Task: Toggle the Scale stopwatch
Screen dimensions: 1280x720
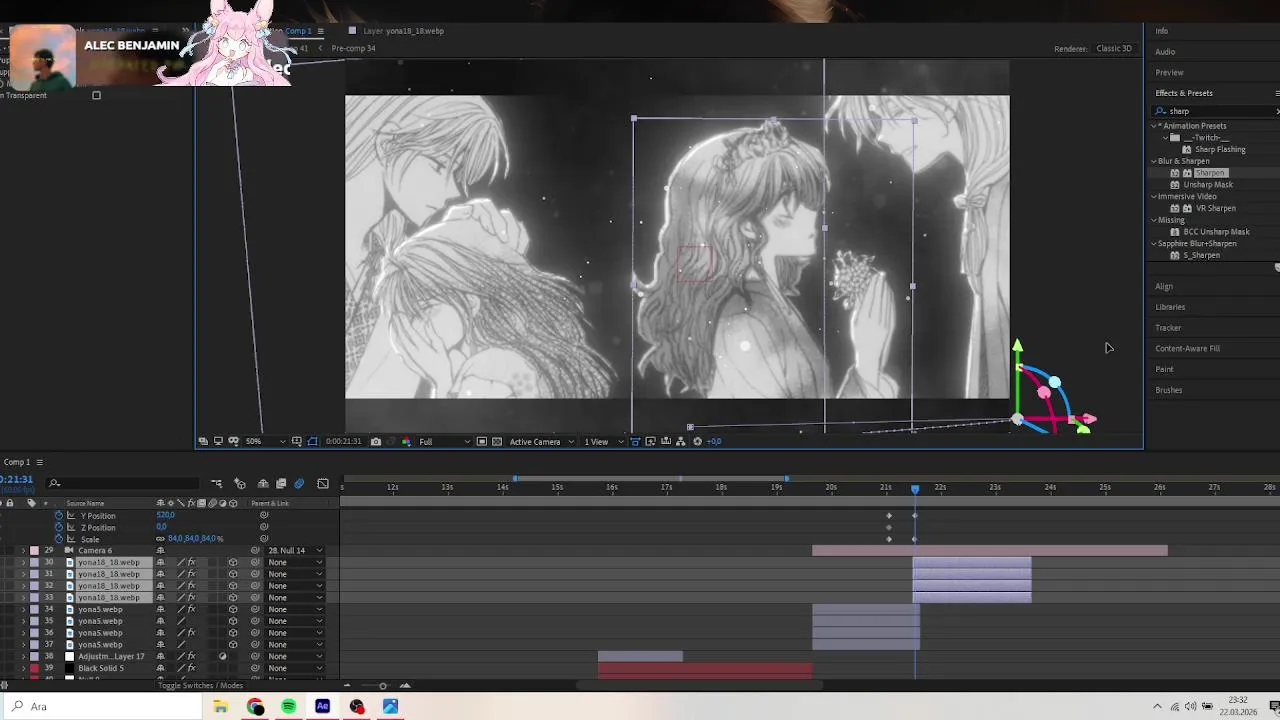Action: click(58, 539)
